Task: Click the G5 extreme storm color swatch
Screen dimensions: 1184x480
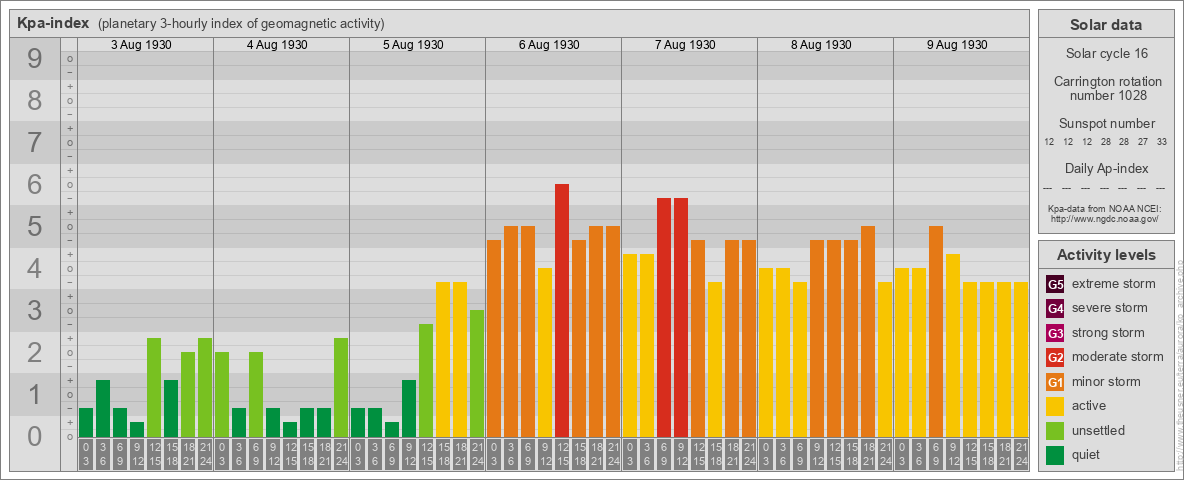Action: tap(1055, 284)
